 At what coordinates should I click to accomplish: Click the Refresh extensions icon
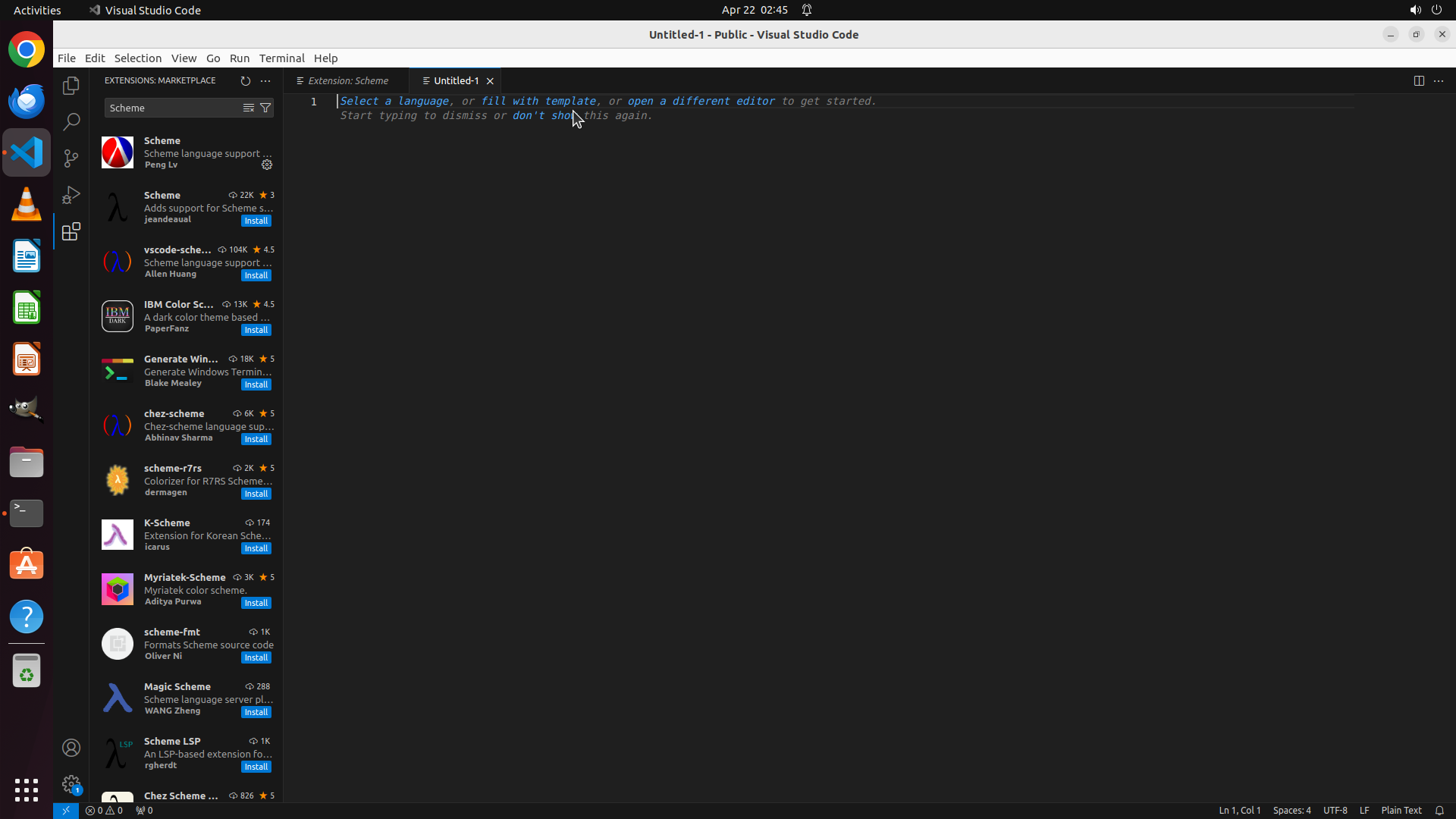tap(245, 80)
